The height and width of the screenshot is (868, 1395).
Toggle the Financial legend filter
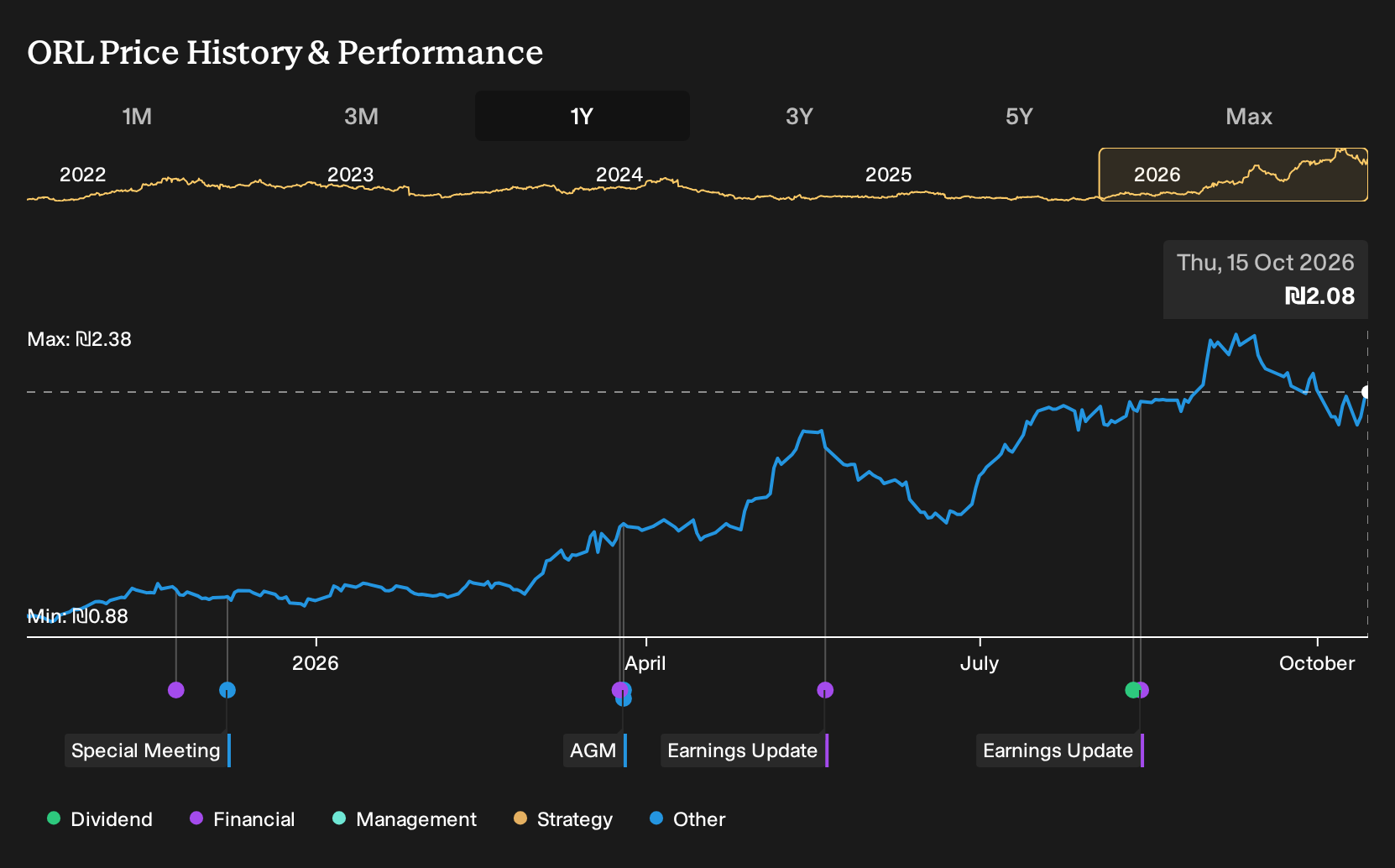(x=243, y=819)
